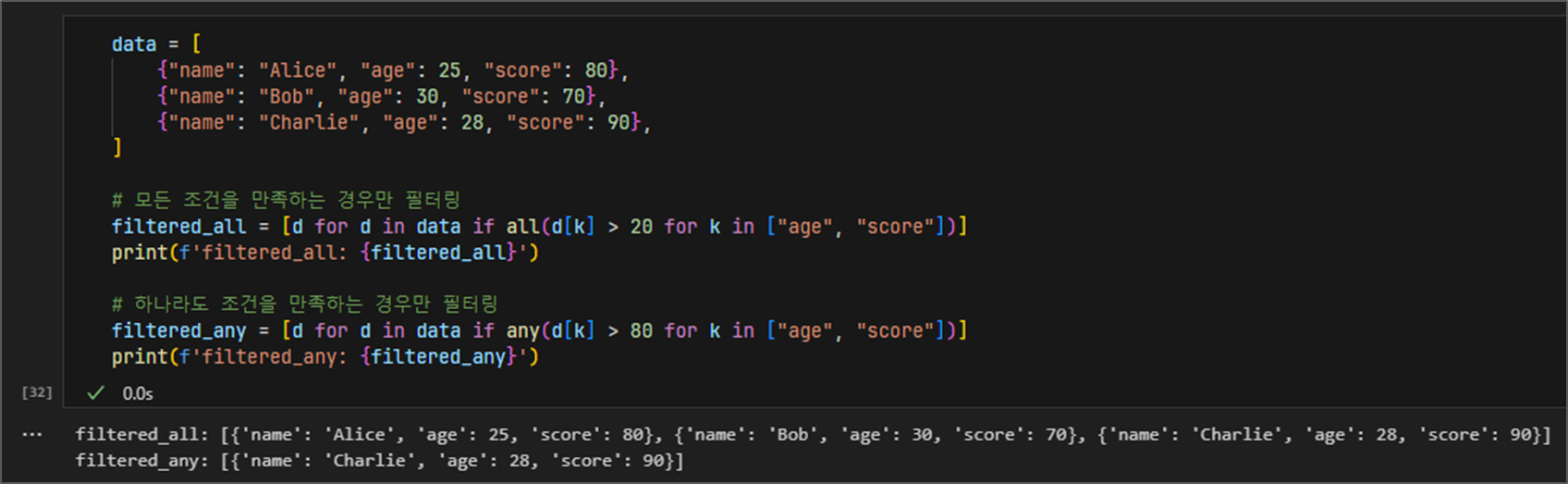This screenshot has height=484, width=1568.
Task: Click the comment '# 모든 조건을 만족하는 경우만 필터링'
Action: (286, 200)
